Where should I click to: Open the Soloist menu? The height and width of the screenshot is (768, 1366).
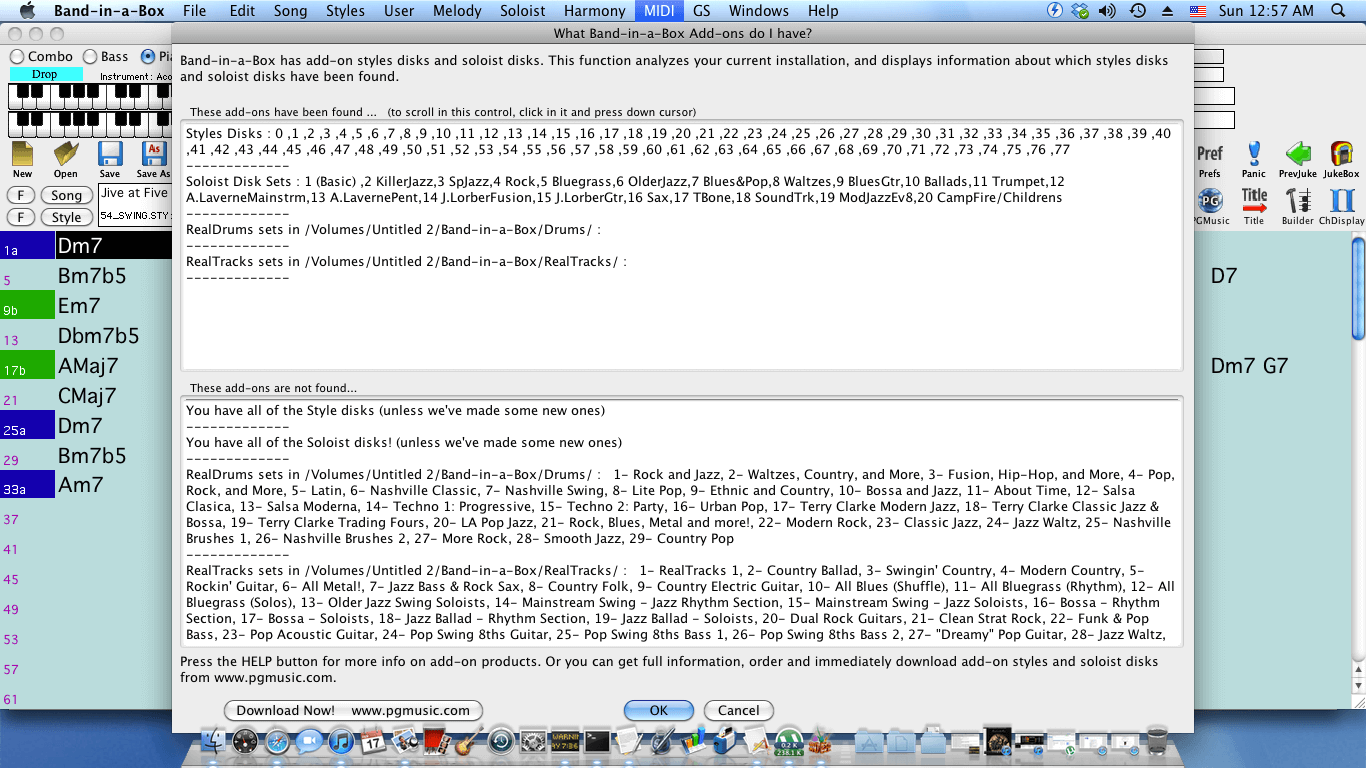click(x=523, y=11)
